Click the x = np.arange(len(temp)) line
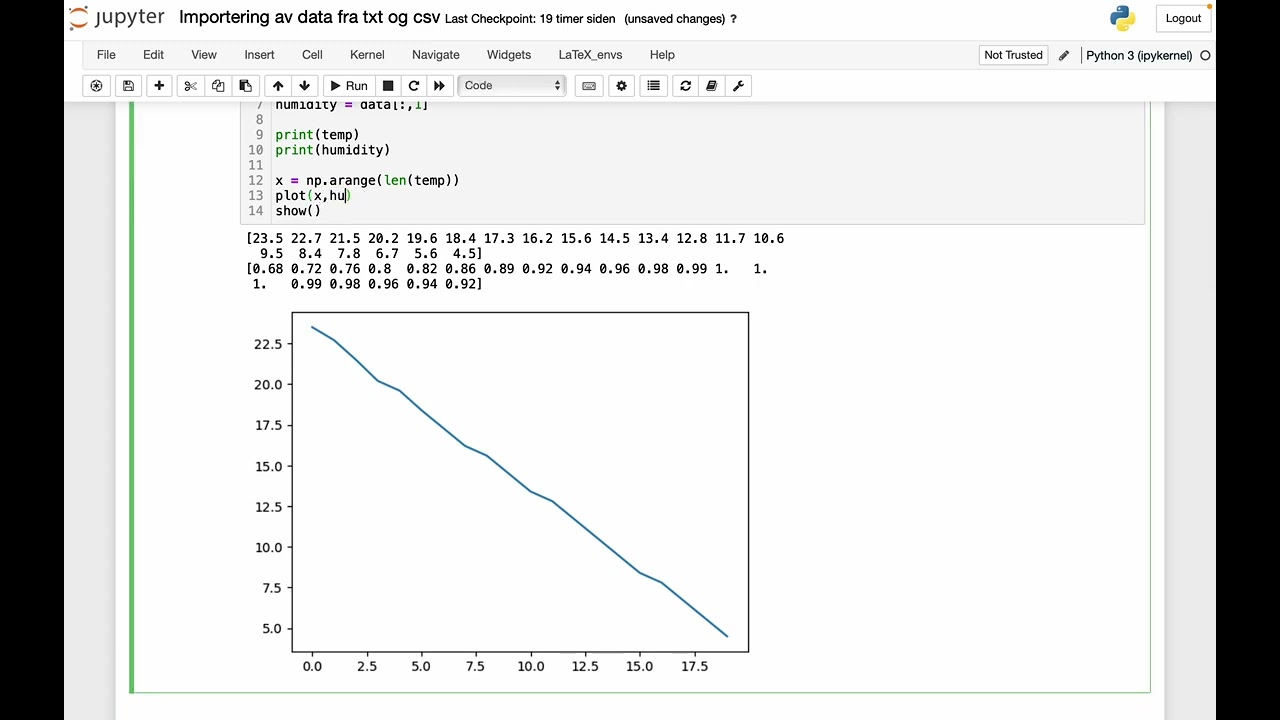Image resolution: width=1280 pixels, height=720 pixels. (367, 181)
